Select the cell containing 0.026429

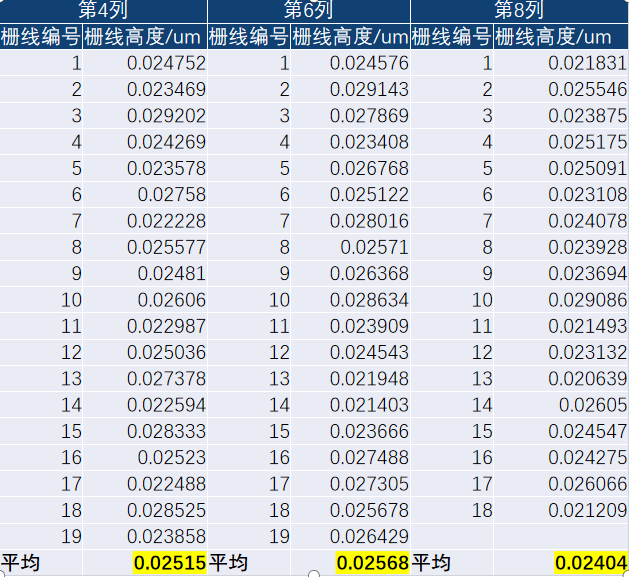point(369,536)
